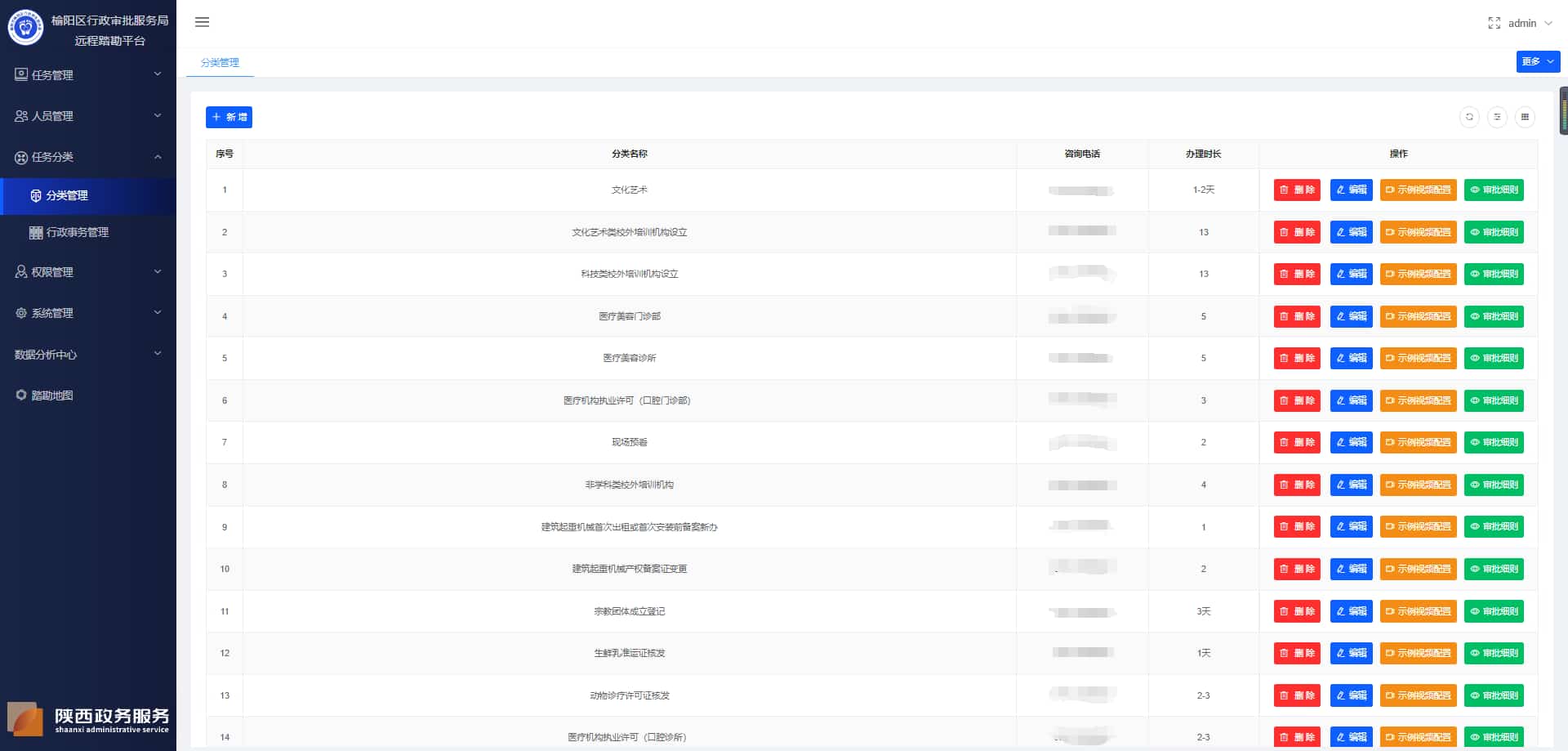Expand the 系统管理 menu chevron
1568x751 pixels.
tap(158, 312)
